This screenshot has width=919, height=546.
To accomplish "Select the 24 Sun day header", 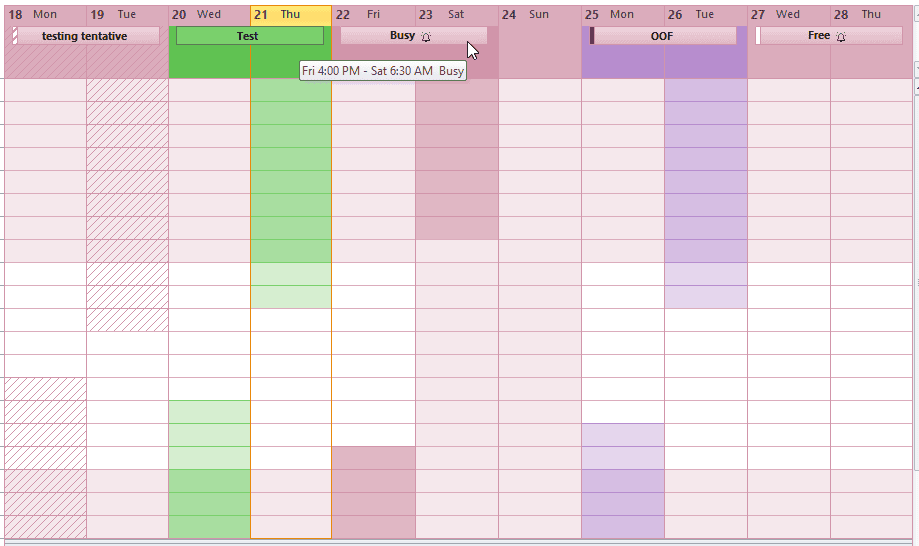I will click(x=540, y=15).
